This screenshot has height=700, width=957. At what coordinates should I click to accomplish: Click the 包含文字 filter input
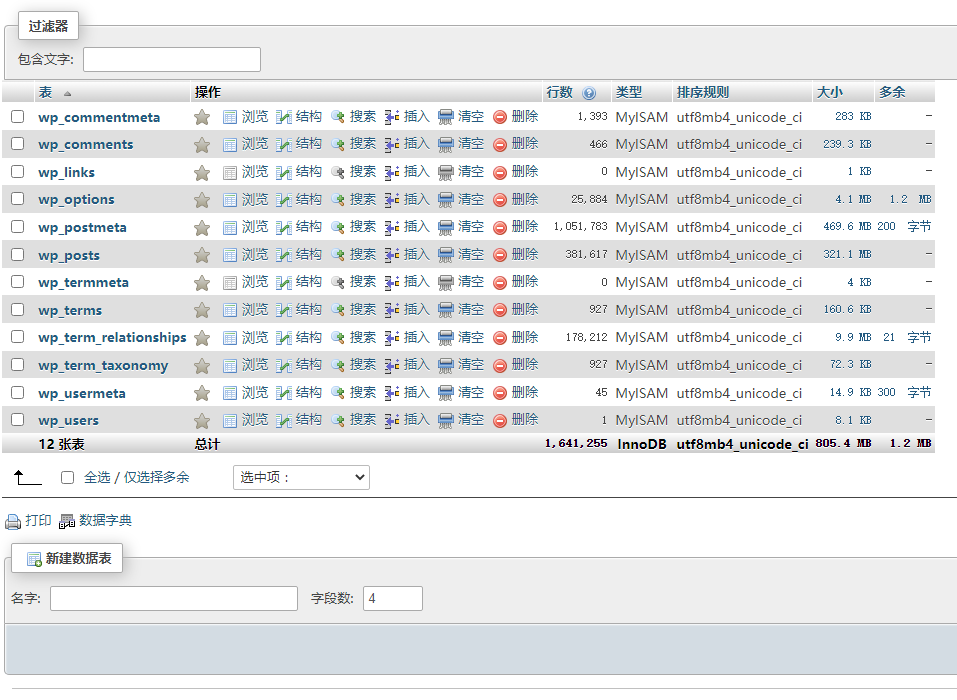172,59
